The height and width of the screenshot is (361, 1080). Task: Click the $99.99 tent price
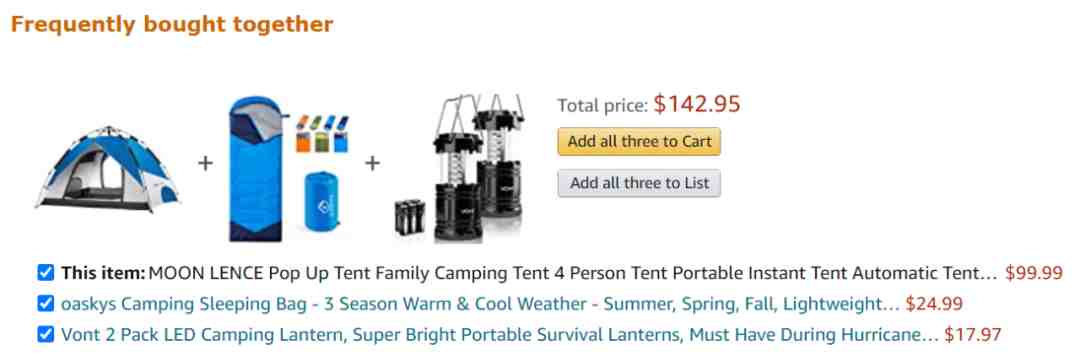pos(1034,274)
